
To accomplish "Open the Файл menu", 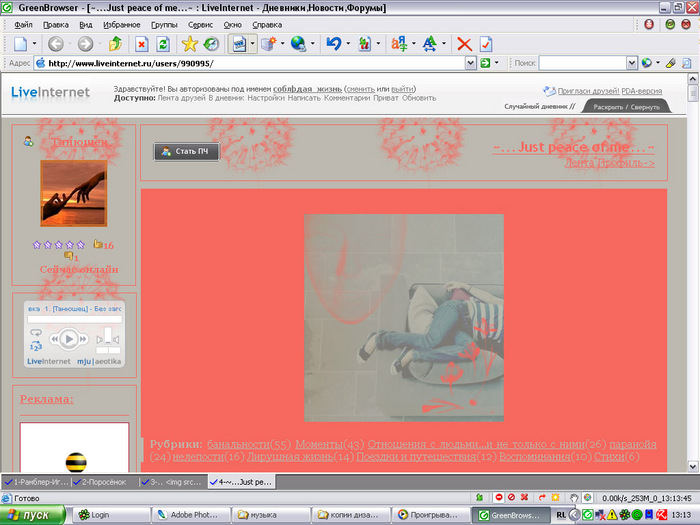I will 23,25.
